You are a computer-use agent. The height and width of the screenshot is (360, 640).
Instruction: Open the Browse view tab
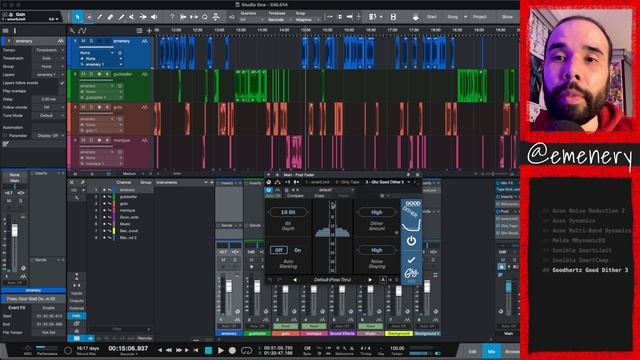tap(511, 351)
